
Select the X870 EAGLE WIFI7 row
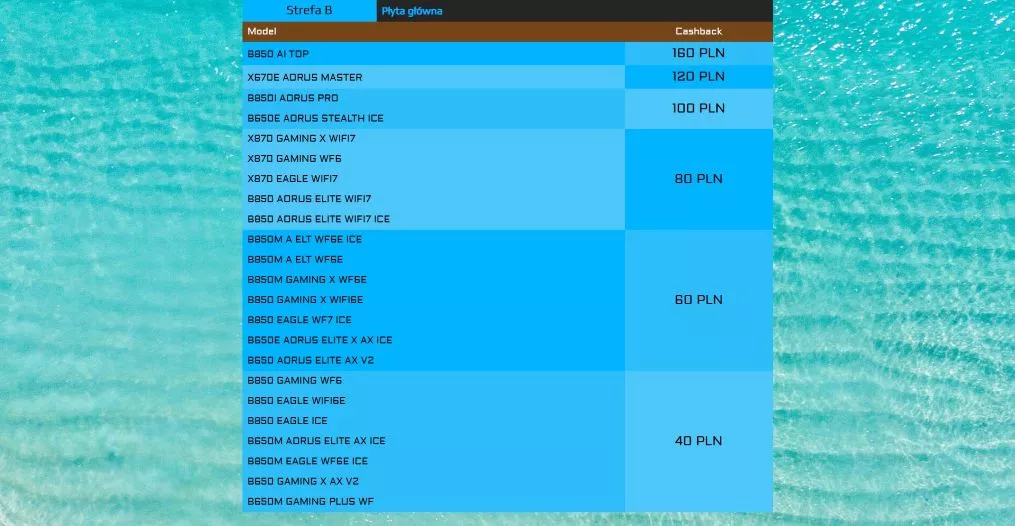coord(434,179)
